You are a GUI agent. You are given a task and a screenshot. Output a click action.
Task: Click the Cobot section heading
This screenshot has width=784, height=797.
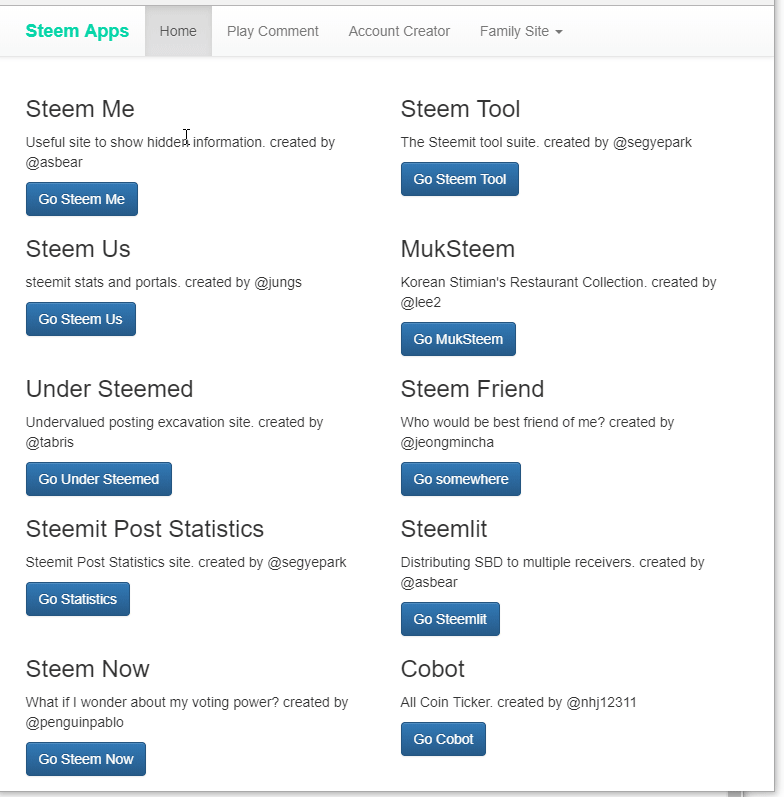point(432,669)
